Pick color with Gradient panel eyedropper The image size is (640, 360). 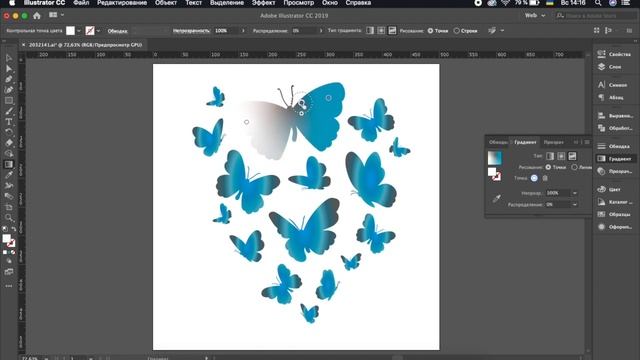coord(496,199)
